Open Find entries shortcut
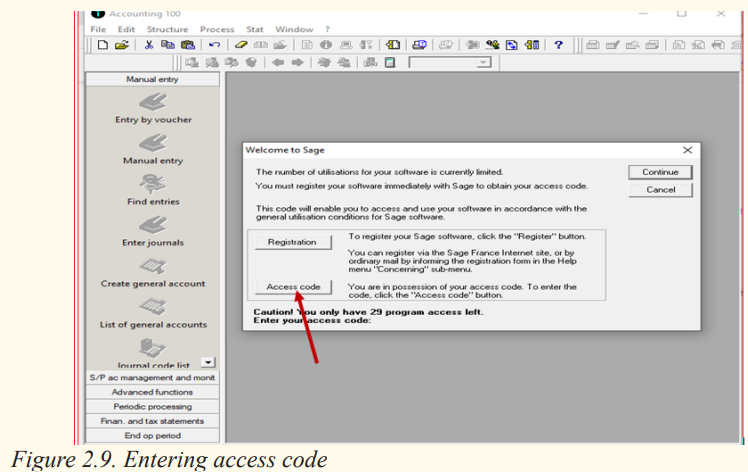The width and height of the screenshot is (748, 472). 153,191
